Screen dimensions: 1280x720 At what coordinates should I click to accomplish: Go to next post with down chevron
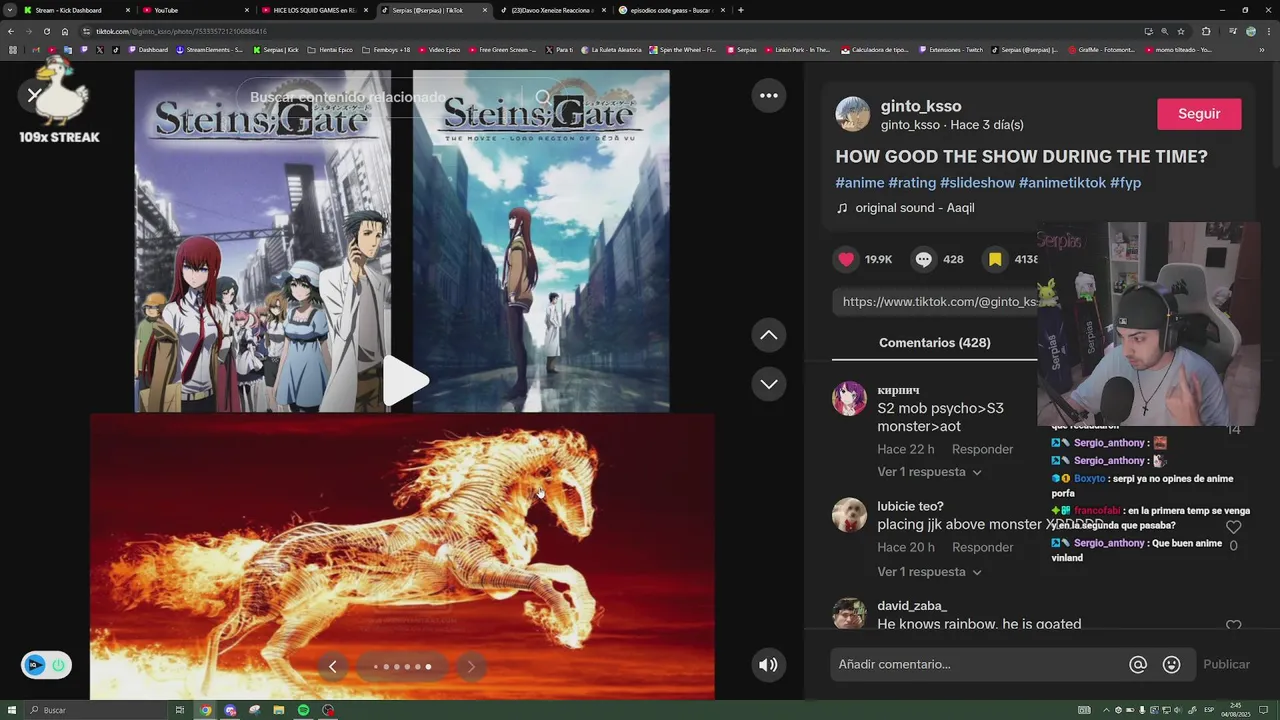[x=769, y=384]
